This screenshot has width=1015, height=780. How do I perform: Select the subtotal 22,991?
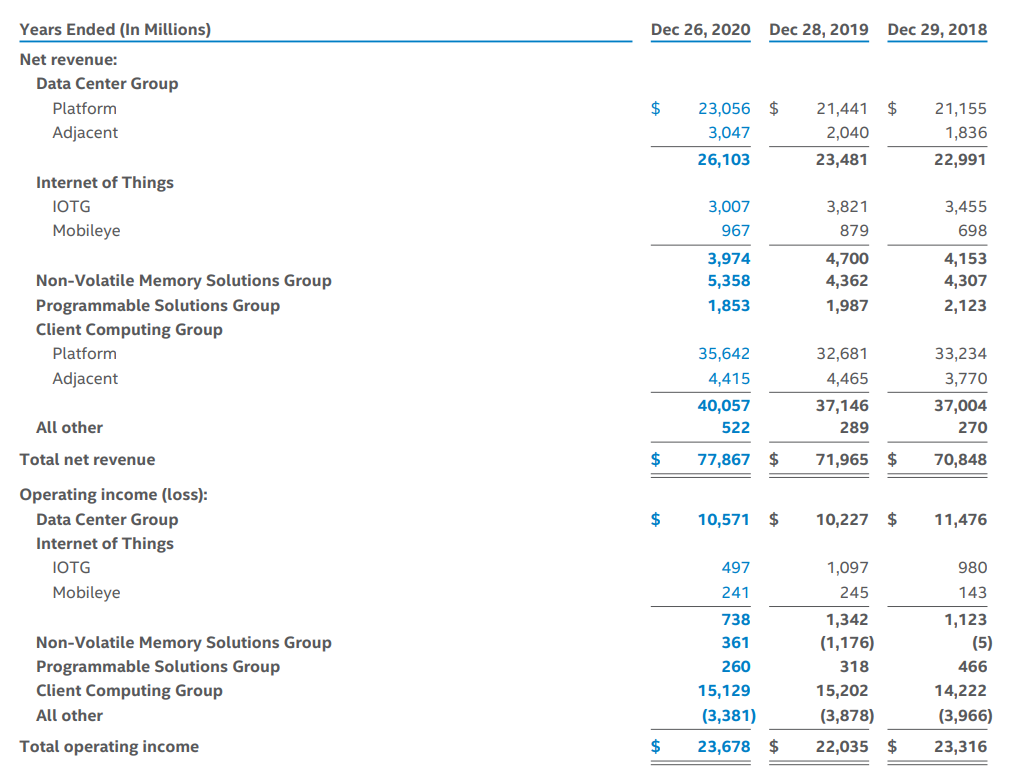coord(961,160)
